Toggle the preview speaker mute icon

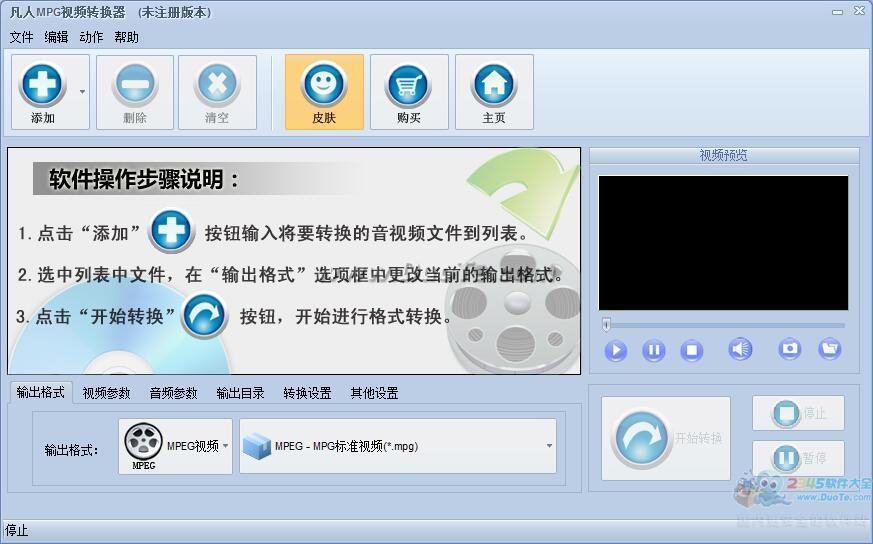[x=740, y=349]
